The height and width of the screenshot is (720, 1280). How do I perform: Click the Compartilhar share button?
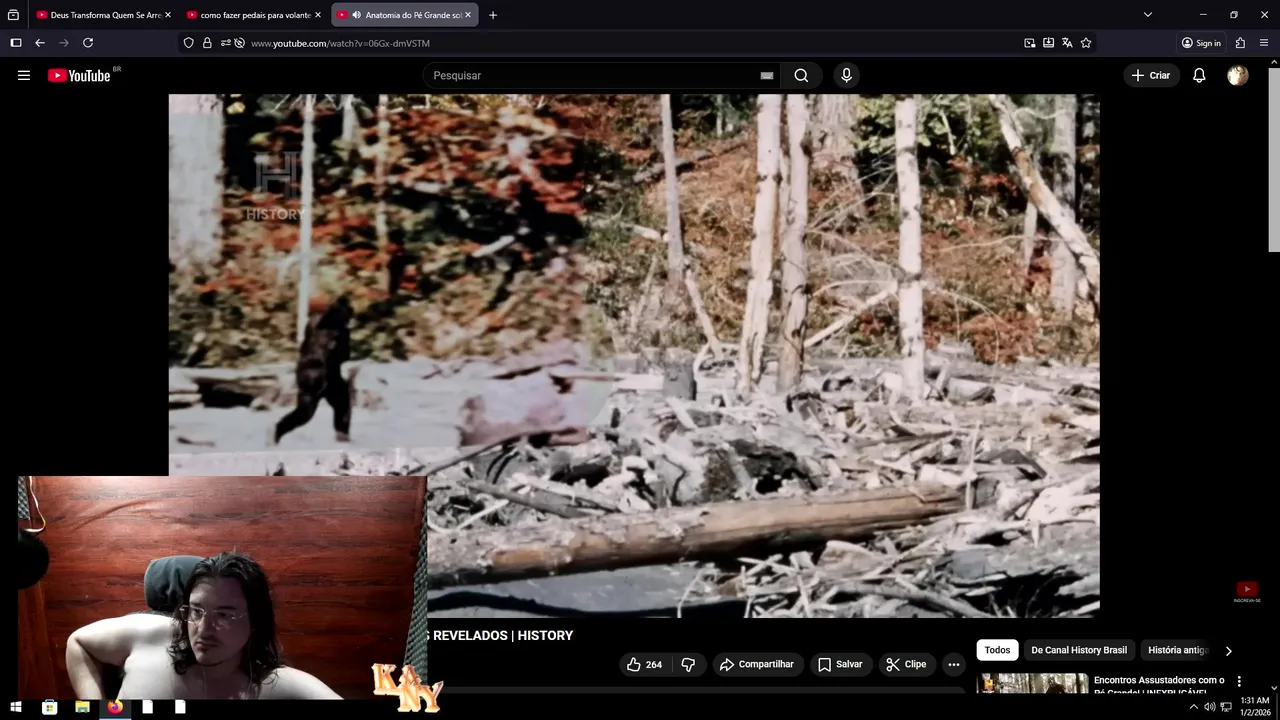(x=758, y=664)
